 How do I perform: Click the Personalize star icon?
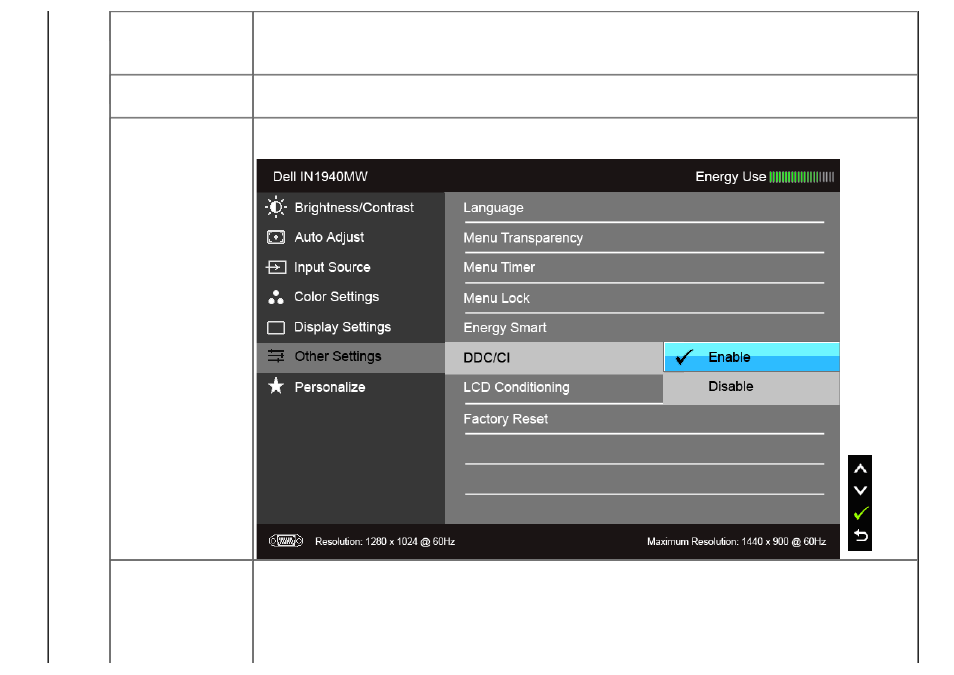(276, 386)
